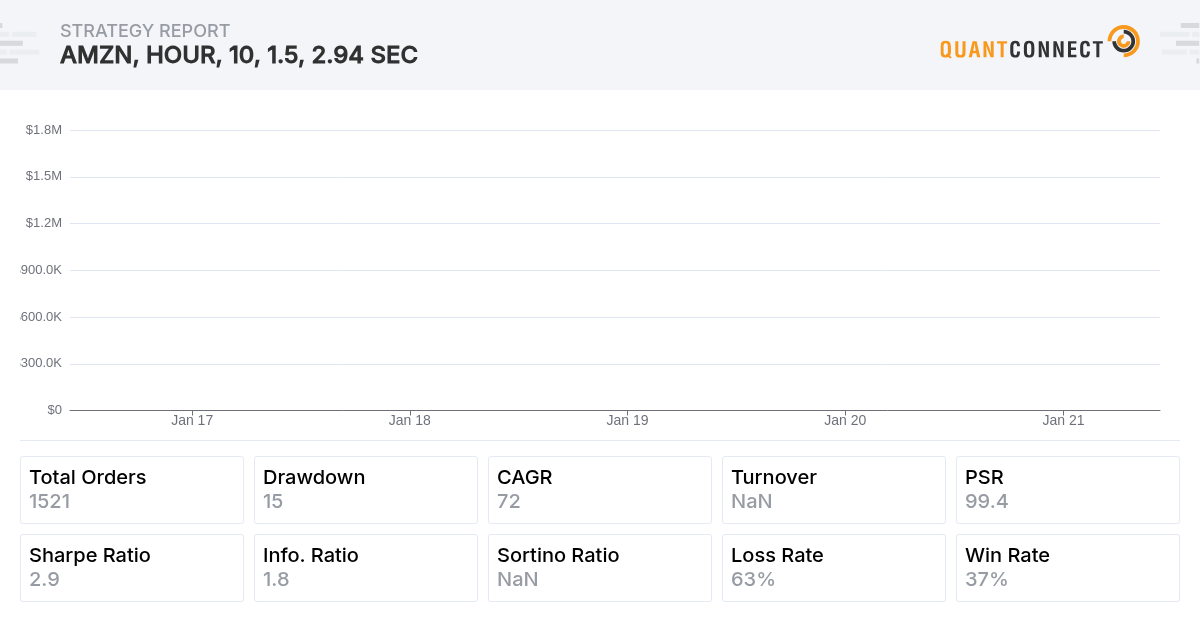Click the Sharpe Ratio 2.9 value
The image size is (1200, 632).
point(44,579)
